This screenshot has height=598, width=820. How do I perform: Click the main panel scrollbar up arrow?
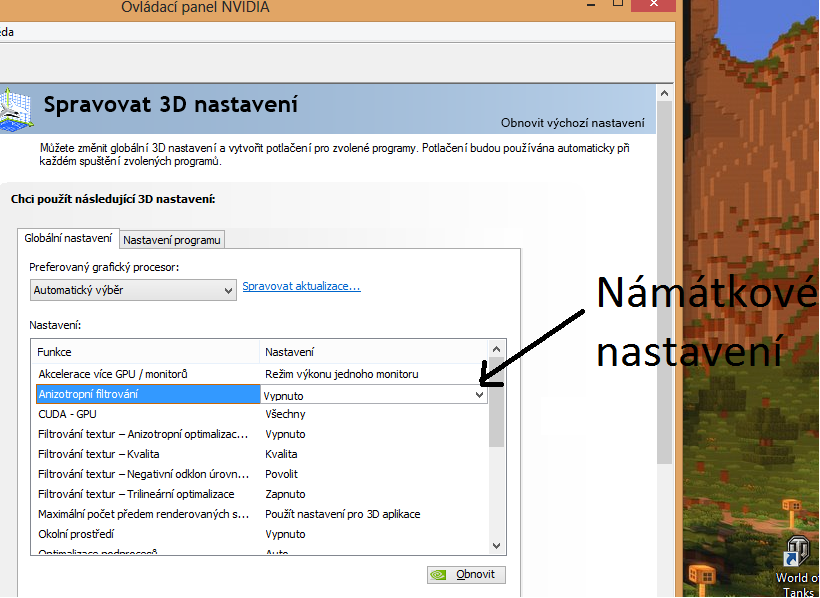point(664,93)
